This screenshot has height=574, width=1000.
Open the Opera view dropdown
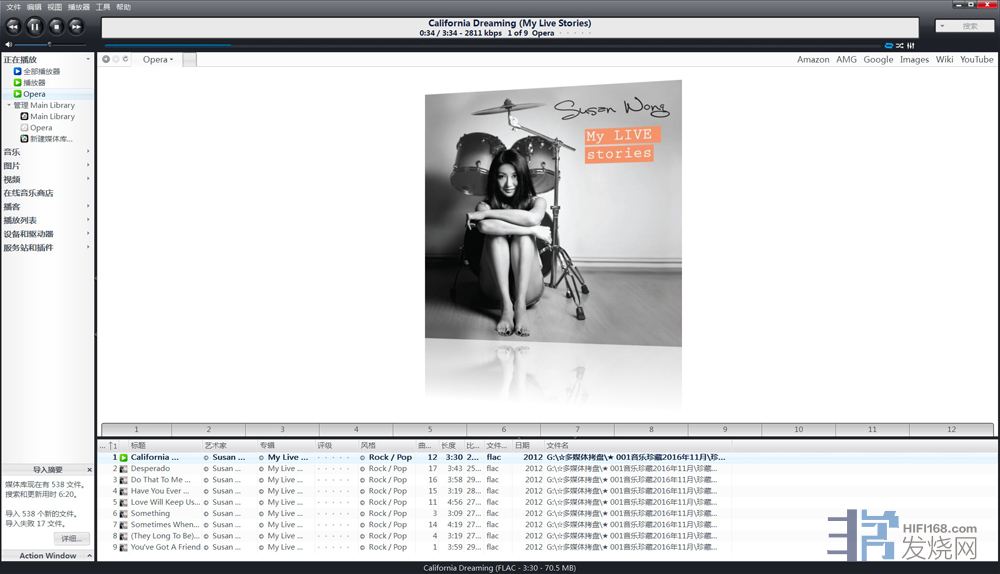[x=157, y=60]
